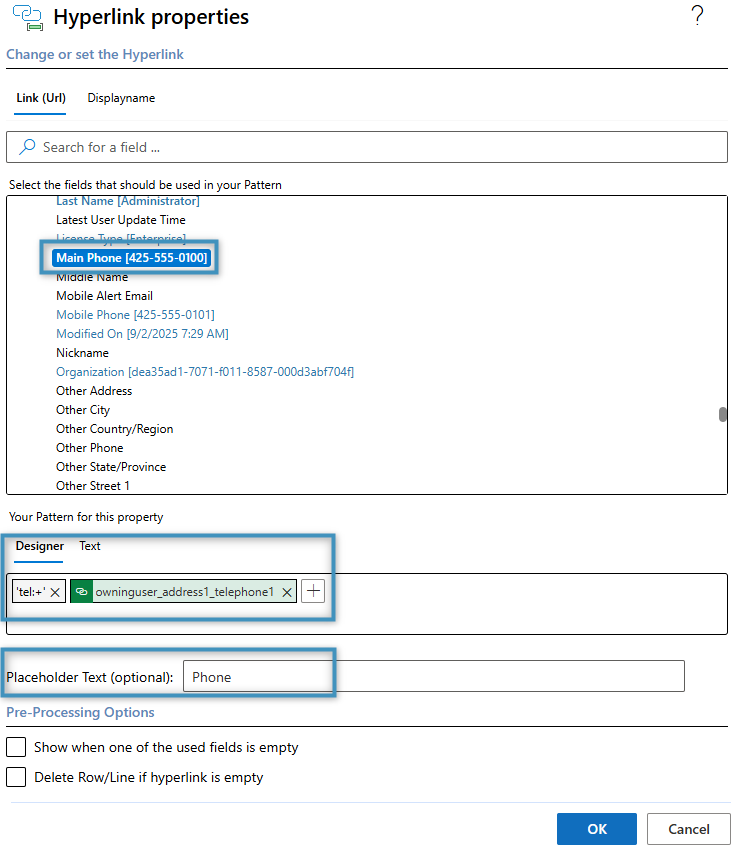The width and height of the screenshot is (740, 853).
Task: Click into the Search for a field box
Action: click(x=380, y=147)
